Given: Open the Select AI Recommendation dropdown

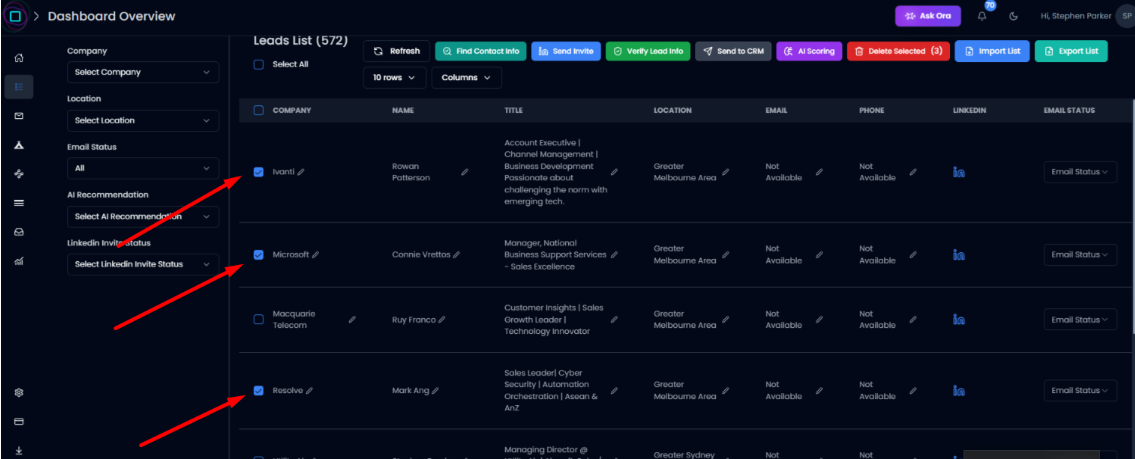Looking at the screenshot, I should (143, 216).
